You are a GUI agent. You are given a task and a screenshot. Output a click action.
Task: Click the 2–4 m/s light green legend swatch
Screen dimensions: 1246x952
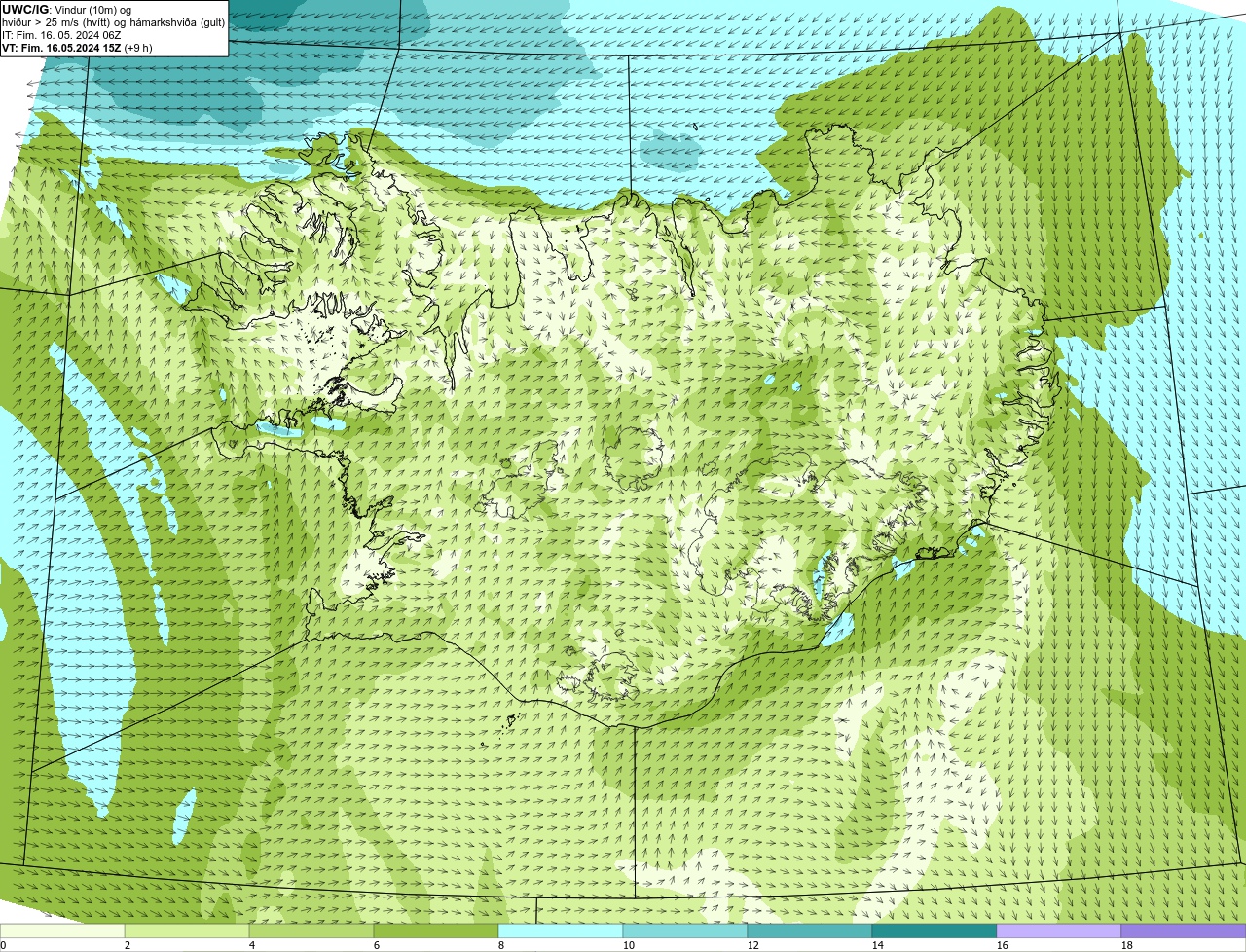click(187, 931)
